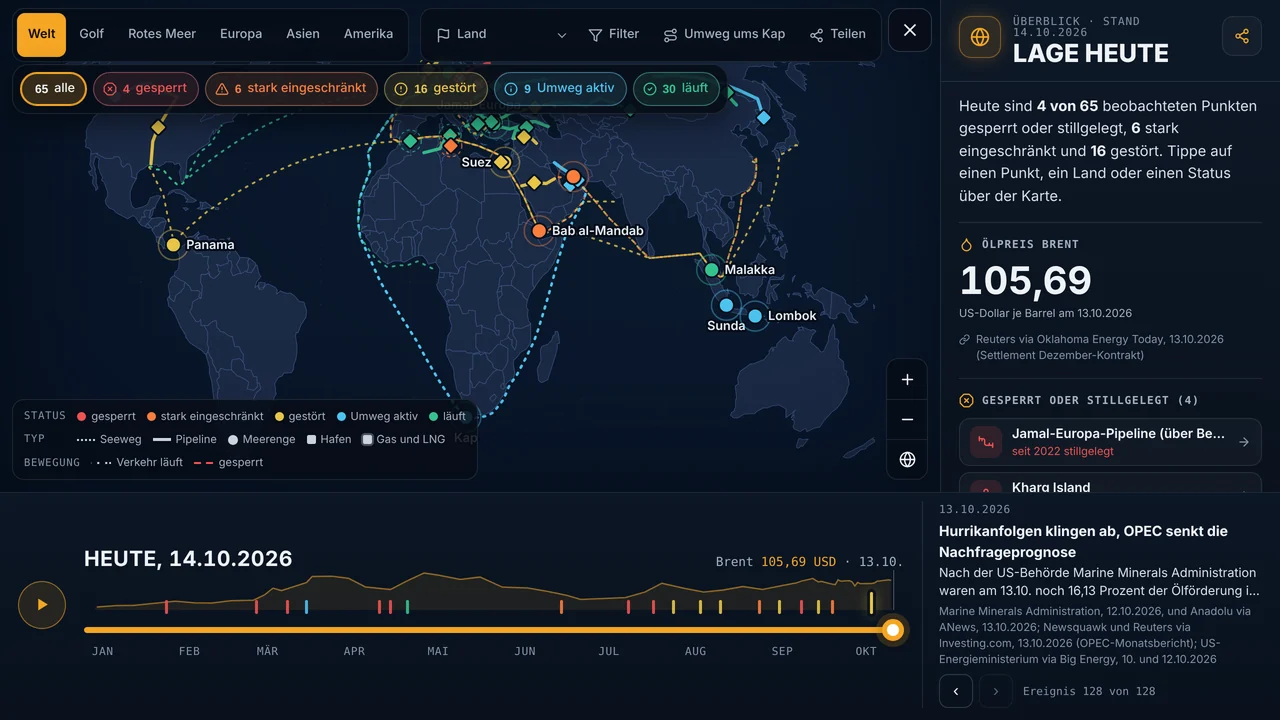Open Jamal-Europa-Pipeline entry arrow
The width and height of the screenshot is (1280, 720).
click(1244, 442)
